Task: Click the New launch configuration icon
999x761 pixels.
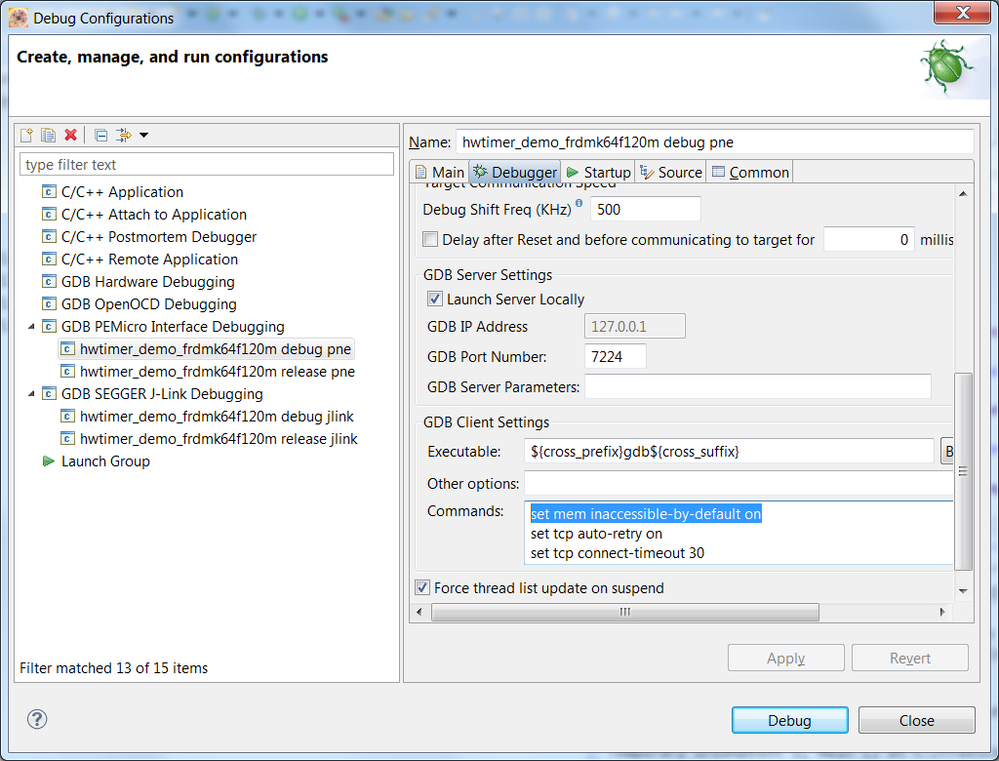Action: (27, 135)
